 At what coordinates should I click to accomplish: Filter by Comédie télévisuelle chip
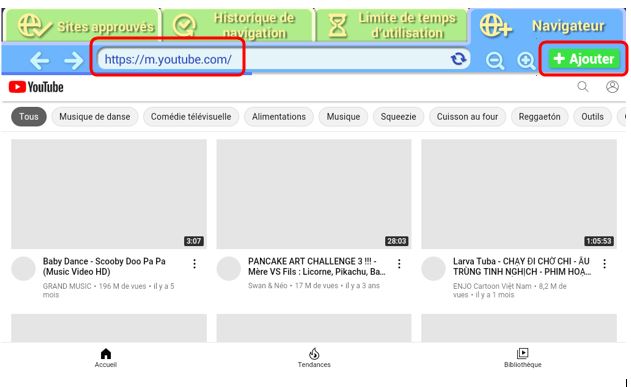[191, 117]
